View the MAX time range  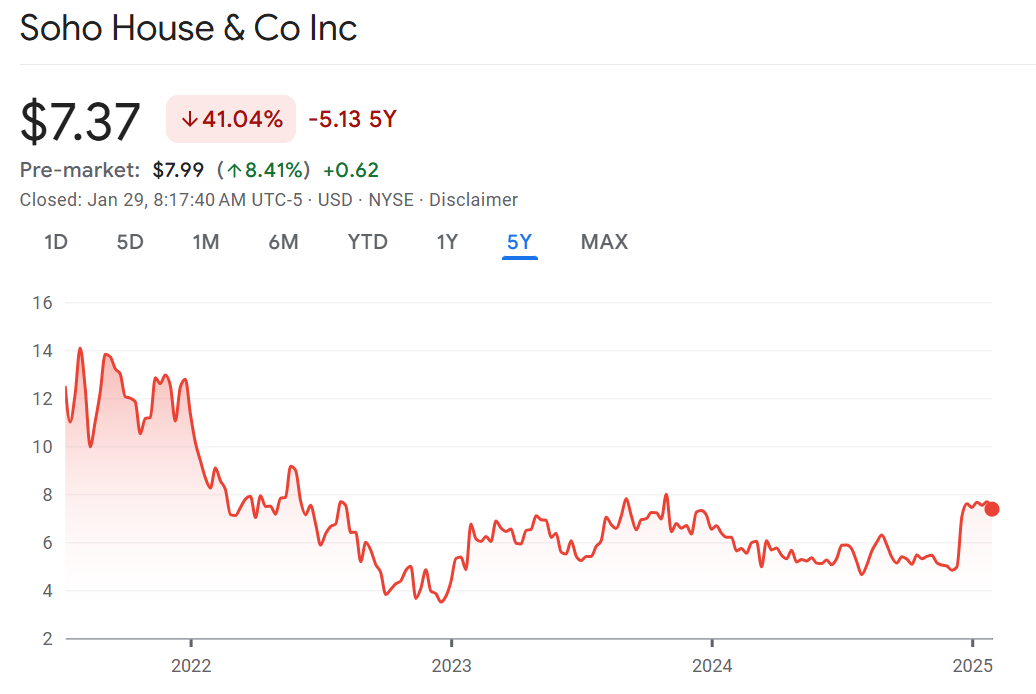(x=604, y=241)
